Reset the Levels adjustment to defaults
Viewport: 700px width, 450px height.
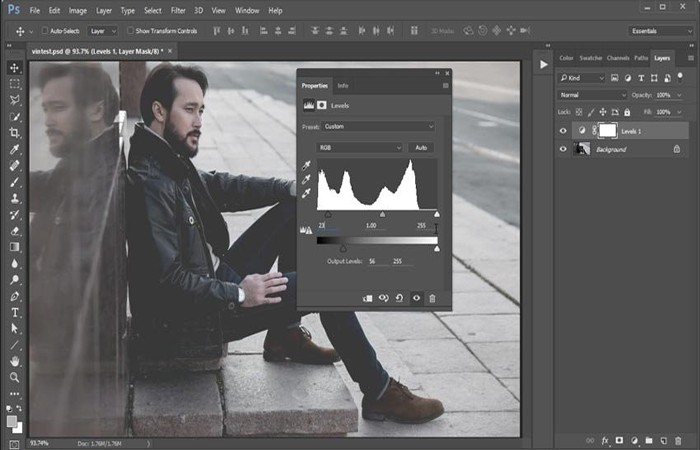point(400,298)
